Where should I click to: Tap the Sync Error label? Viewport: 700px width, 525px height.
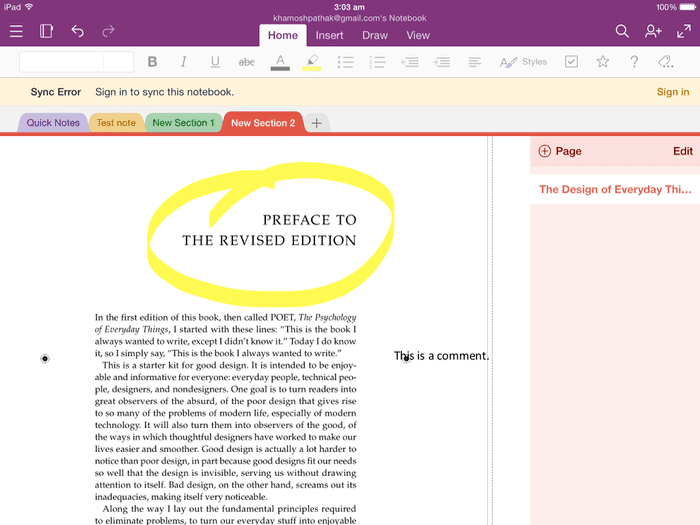coord(56,92)
